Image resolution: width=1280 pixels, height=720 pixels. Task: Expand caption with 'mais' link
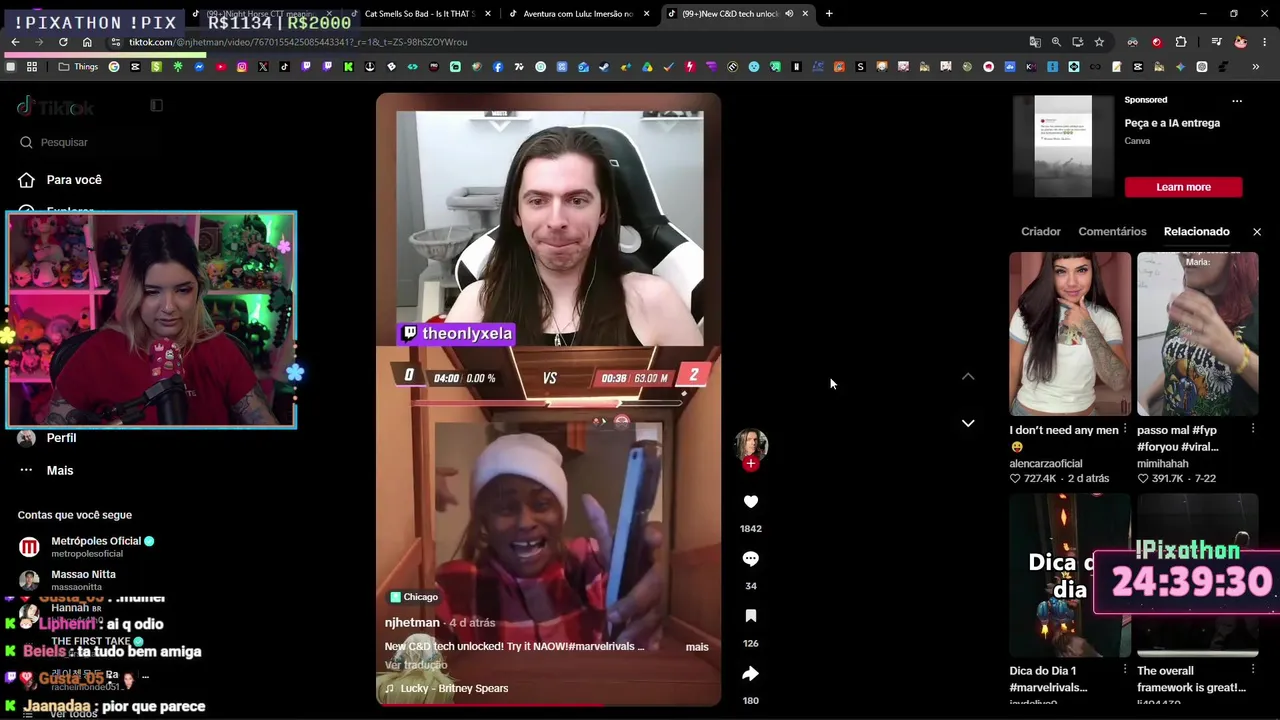click(x=697, y=647)
